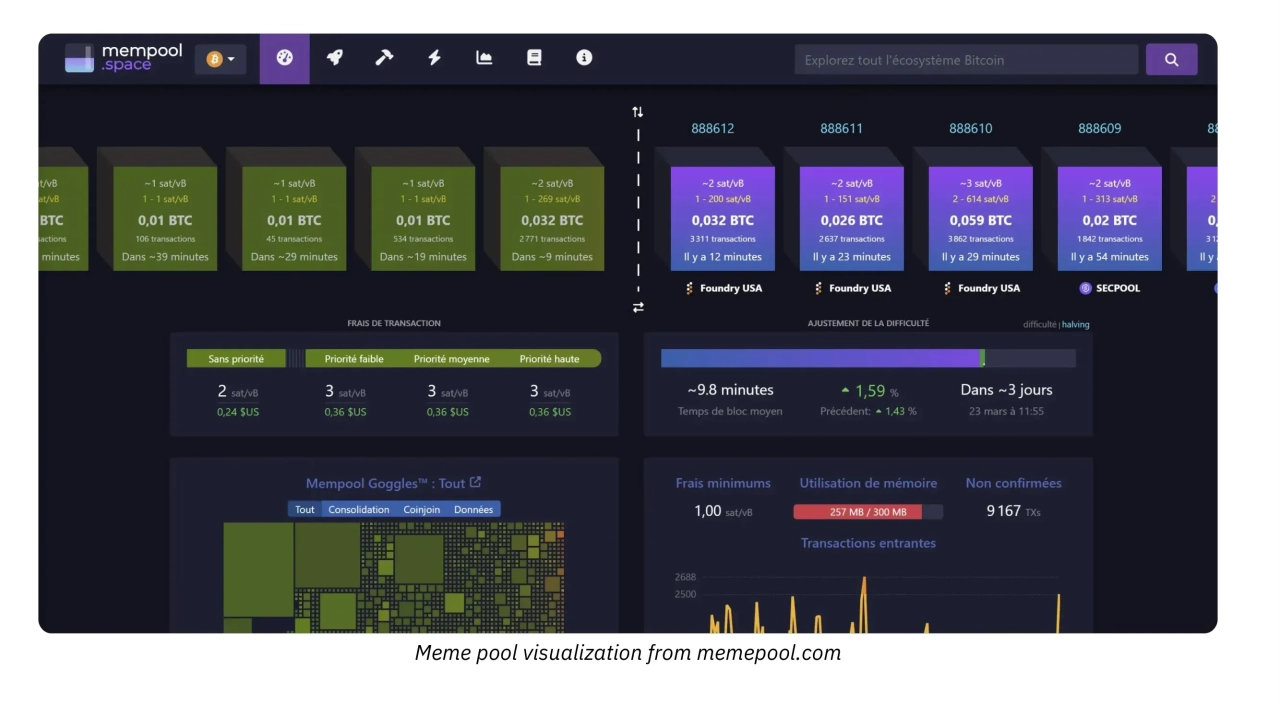Click the mempool.space logo
This screenshot has width=1280, height=704.
[x=123, y=59]
